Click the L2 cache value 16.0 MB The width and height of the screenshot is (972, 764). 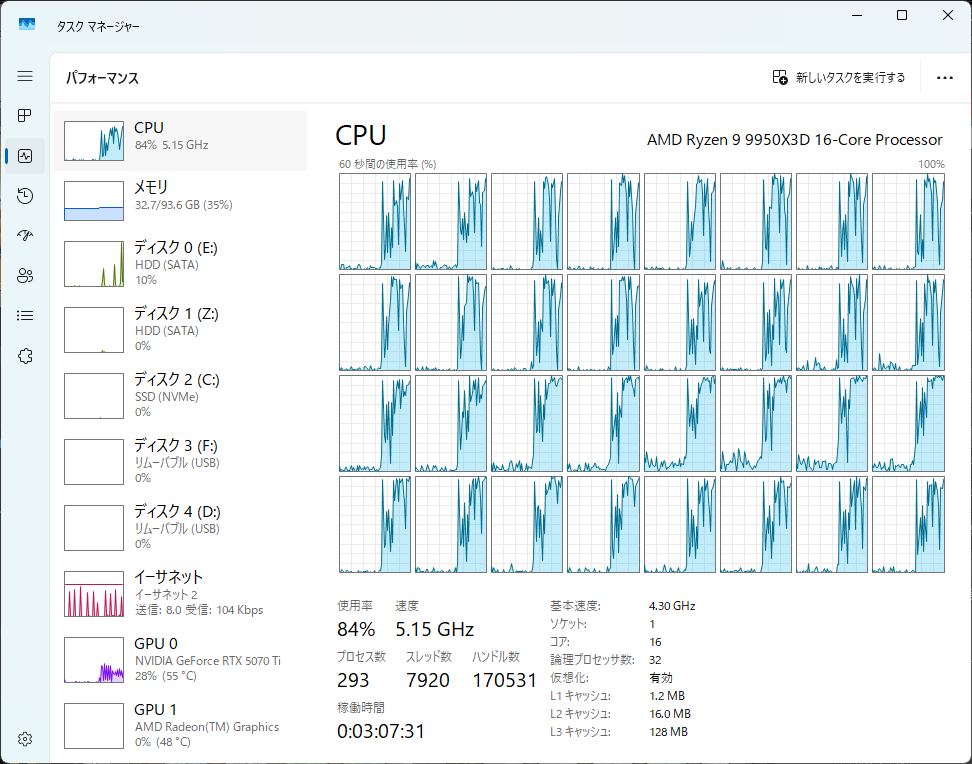click(x=670, y=714)
